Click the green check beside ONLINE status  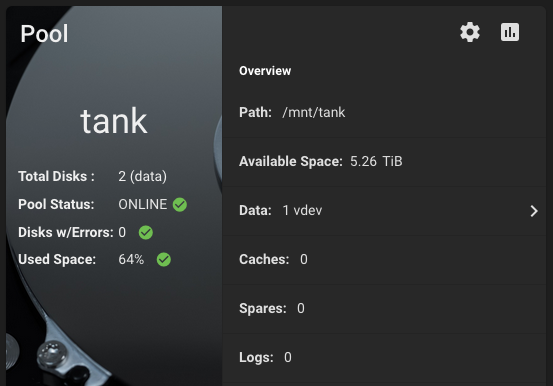click(x=180, y=205)
